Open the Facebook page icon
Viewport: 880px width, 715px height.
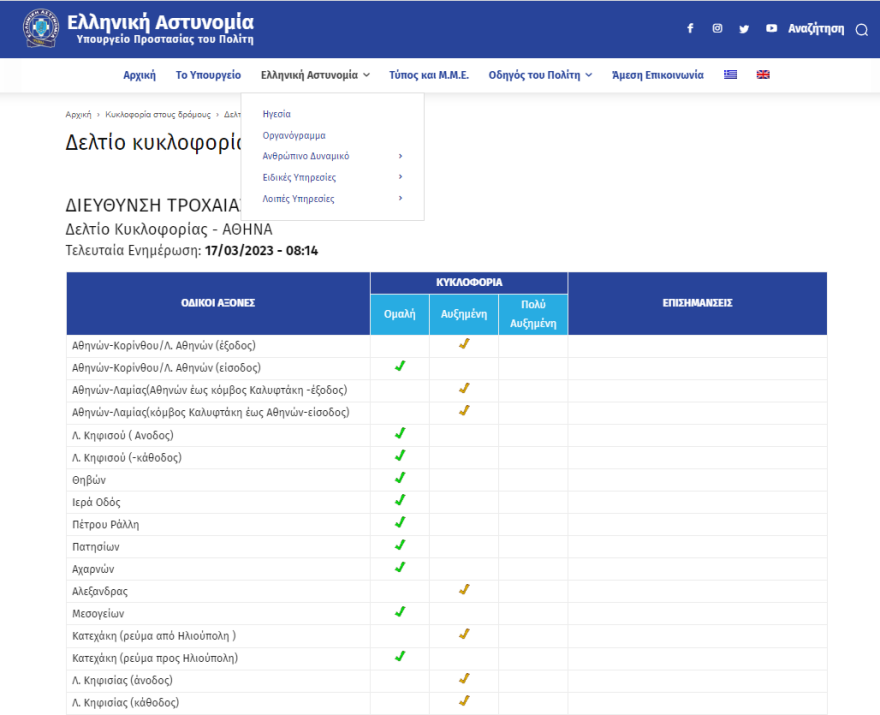[x=690, y=29]
